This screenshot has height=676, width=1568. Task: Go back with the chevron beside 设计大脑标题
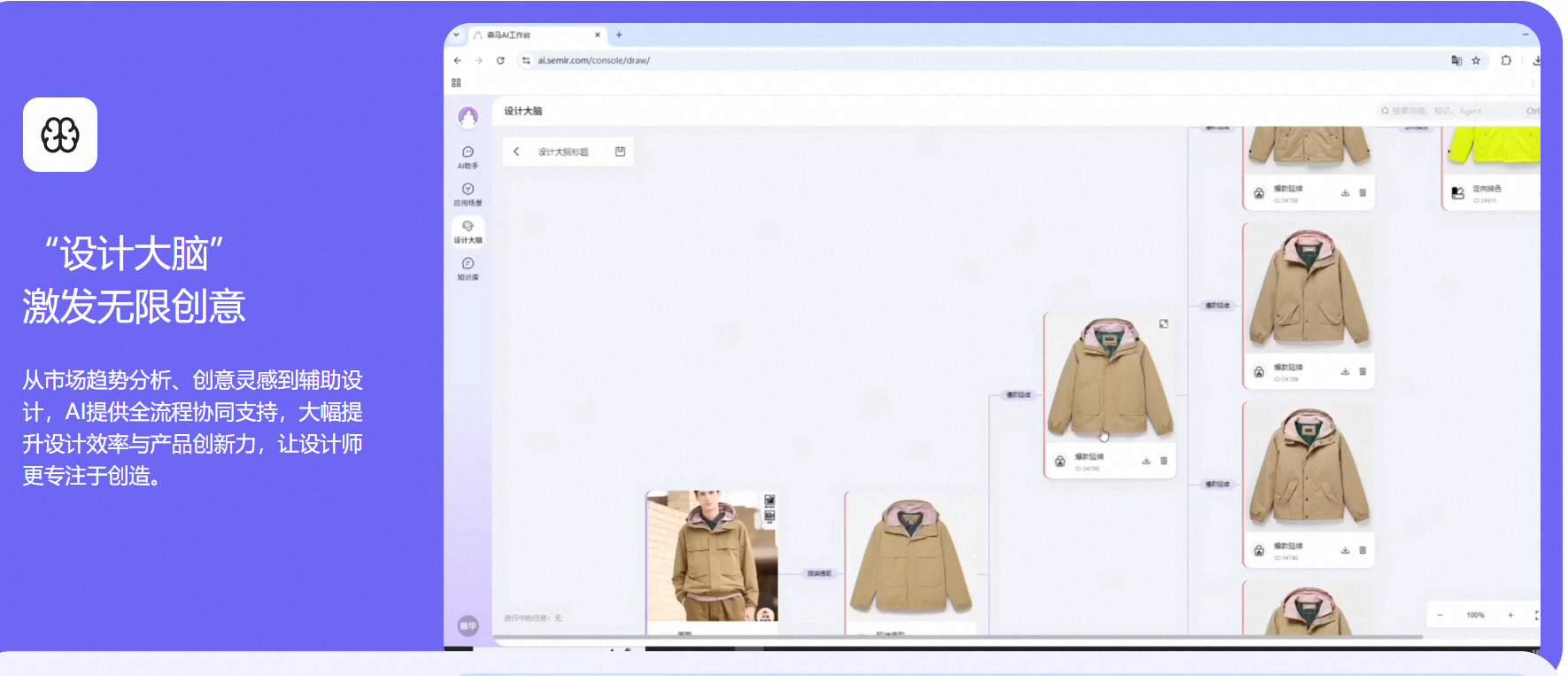[516, 152]
